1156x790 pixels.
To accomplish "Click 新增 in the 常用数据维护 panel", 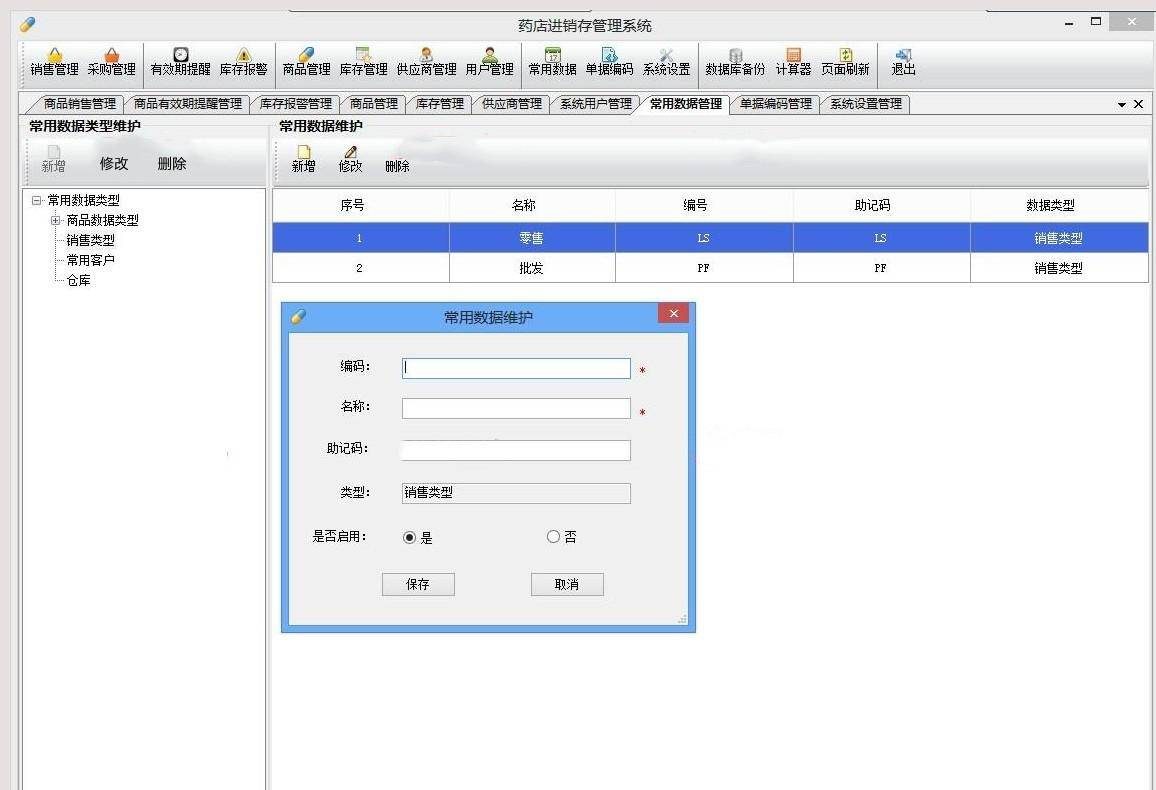I will point(303,159).
